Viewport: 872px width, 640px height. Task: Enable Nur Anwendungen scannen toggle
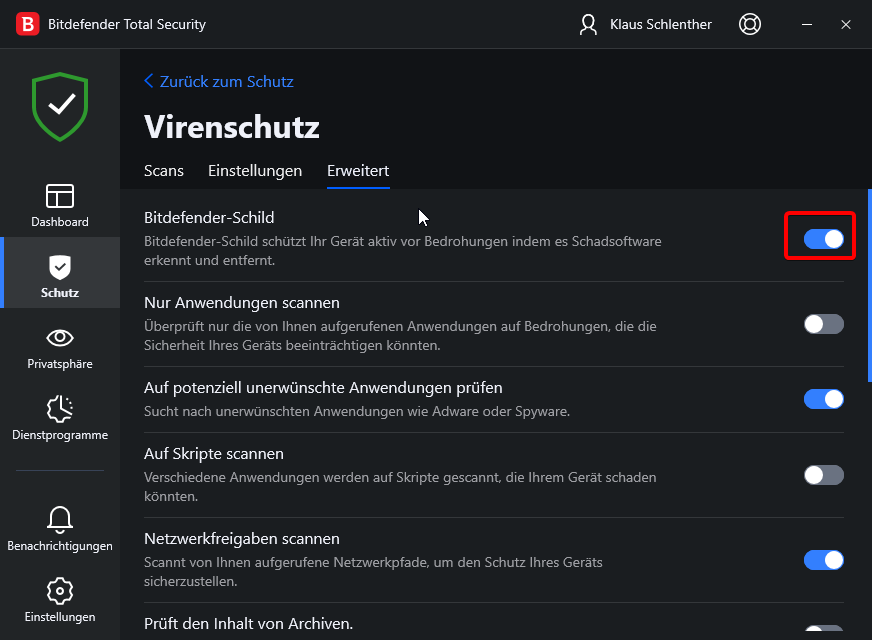pos(823,324)
